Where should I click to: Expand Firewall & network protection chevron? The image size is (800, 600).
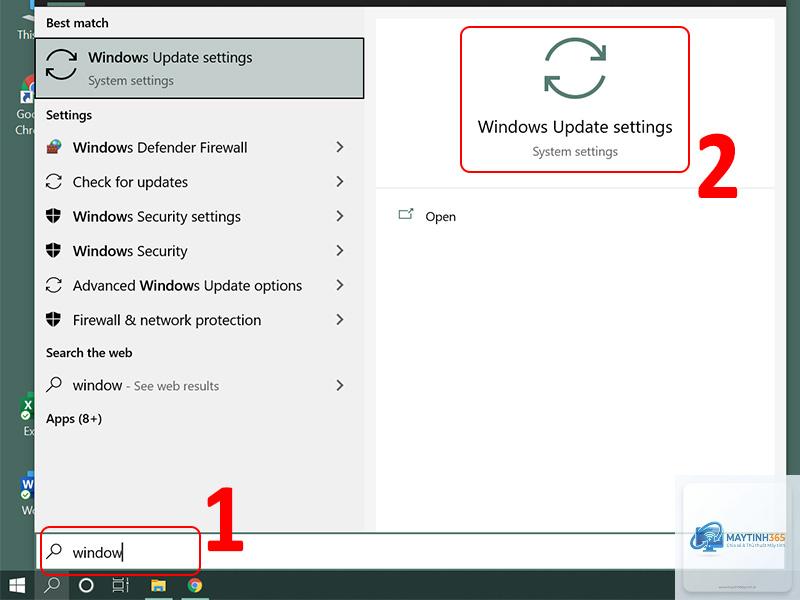coord(340,320)
